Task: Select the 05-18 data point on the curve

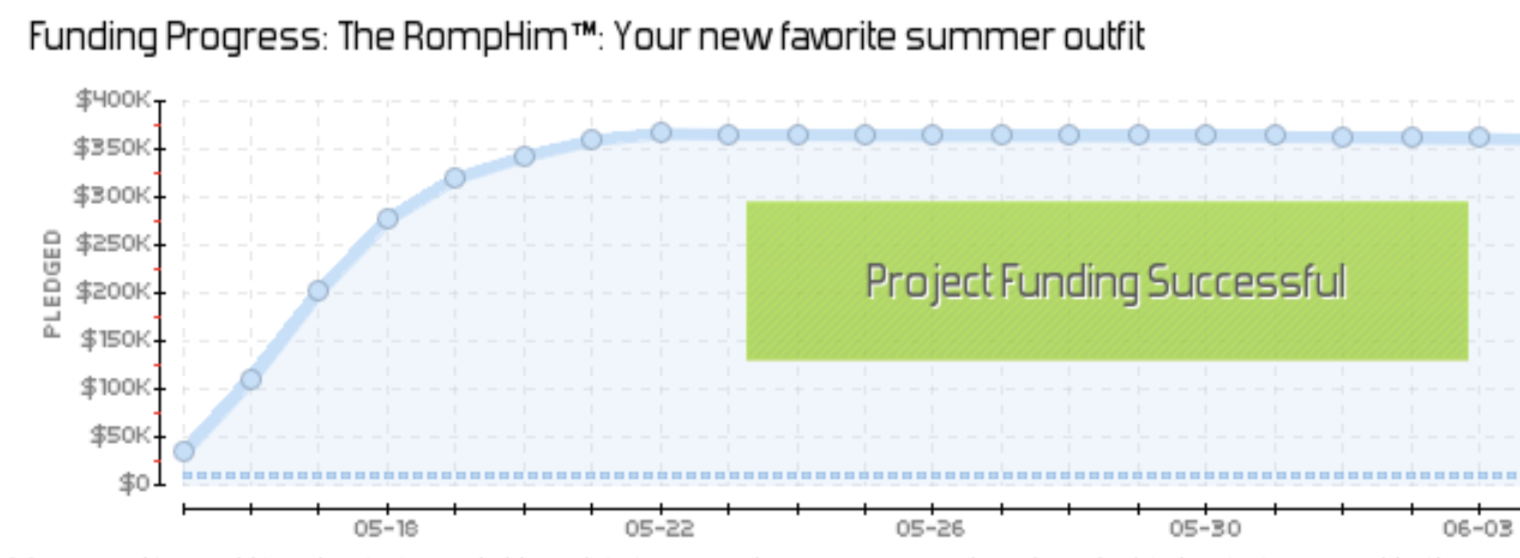Action: pos(388,218)
